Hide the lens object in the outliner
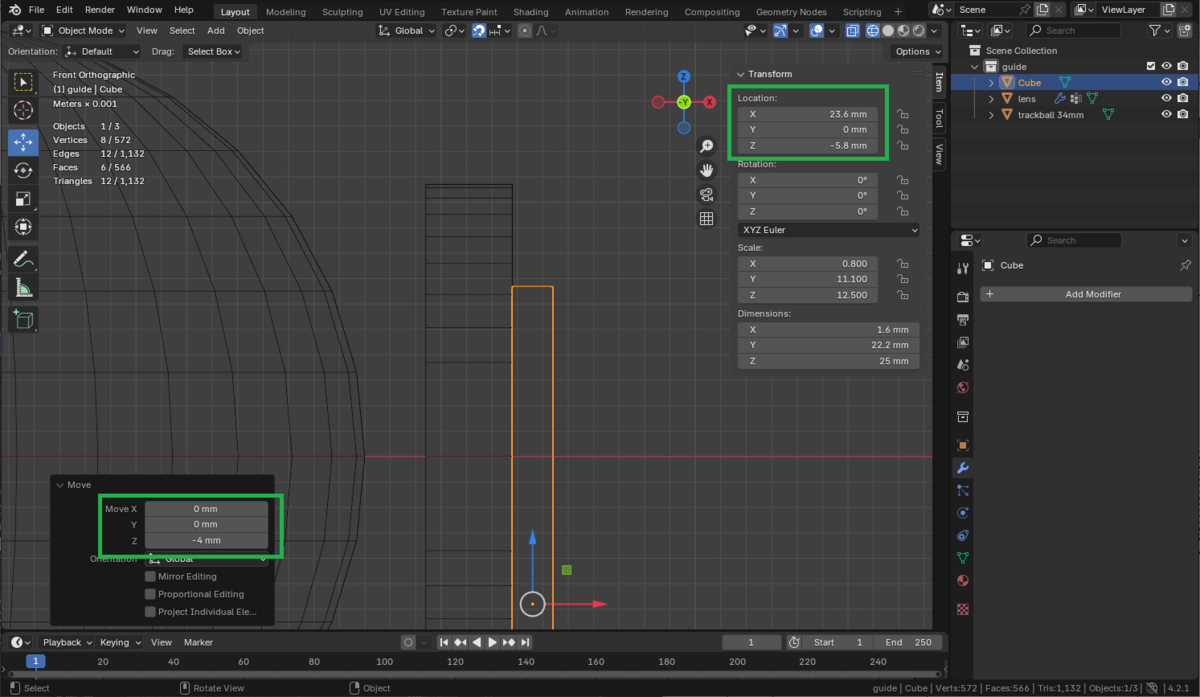This screenshot has width=1200, height=697. coord(1166,99)
